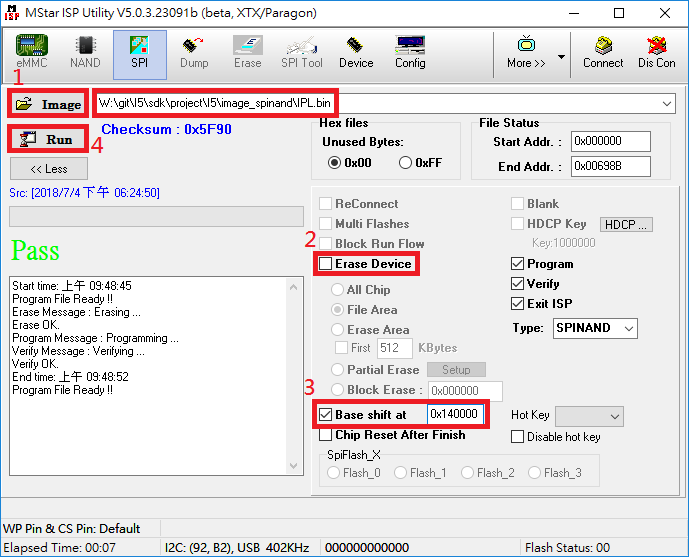
Task: Click the Connect icon
Action: click(603, 52)
